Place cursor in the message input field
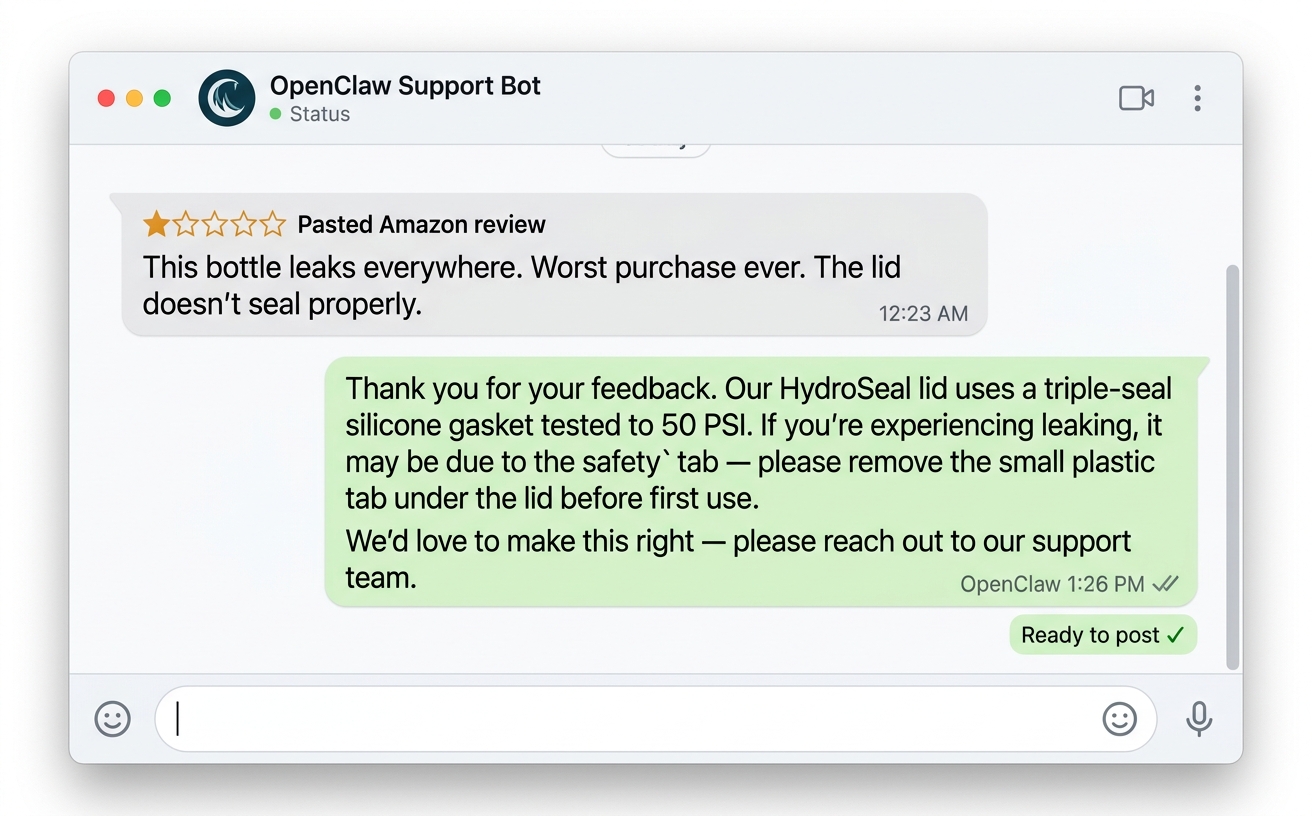 pyautogui.click(x=640, y=718)
